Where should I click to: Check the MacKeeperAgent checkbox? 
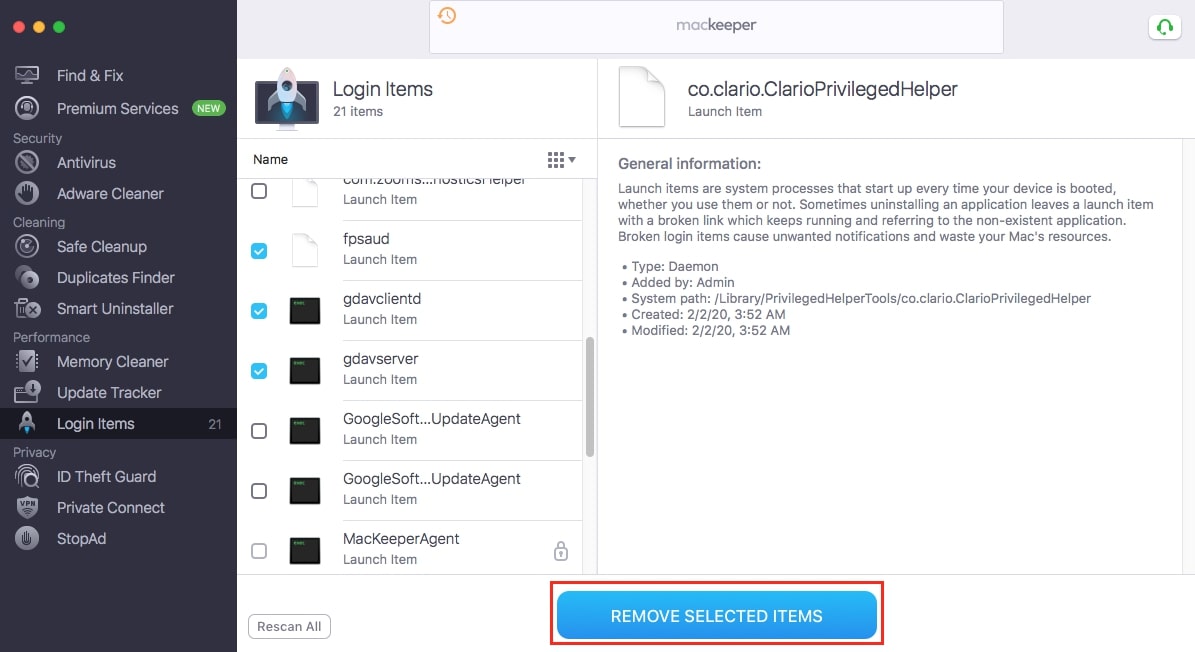click(259, 551)
